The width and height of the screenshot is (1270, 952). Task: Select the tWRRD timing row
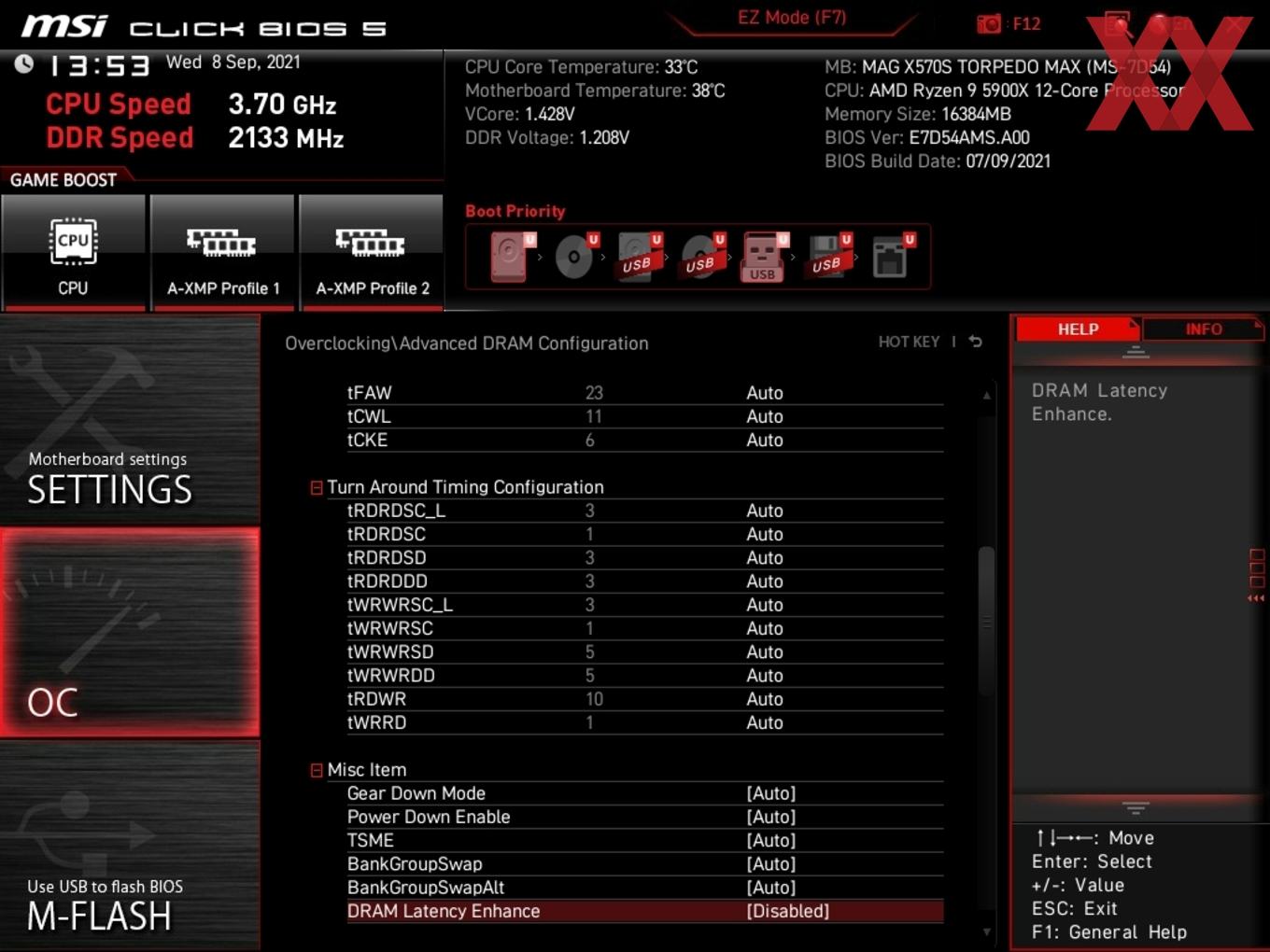(x=644, y=722)
